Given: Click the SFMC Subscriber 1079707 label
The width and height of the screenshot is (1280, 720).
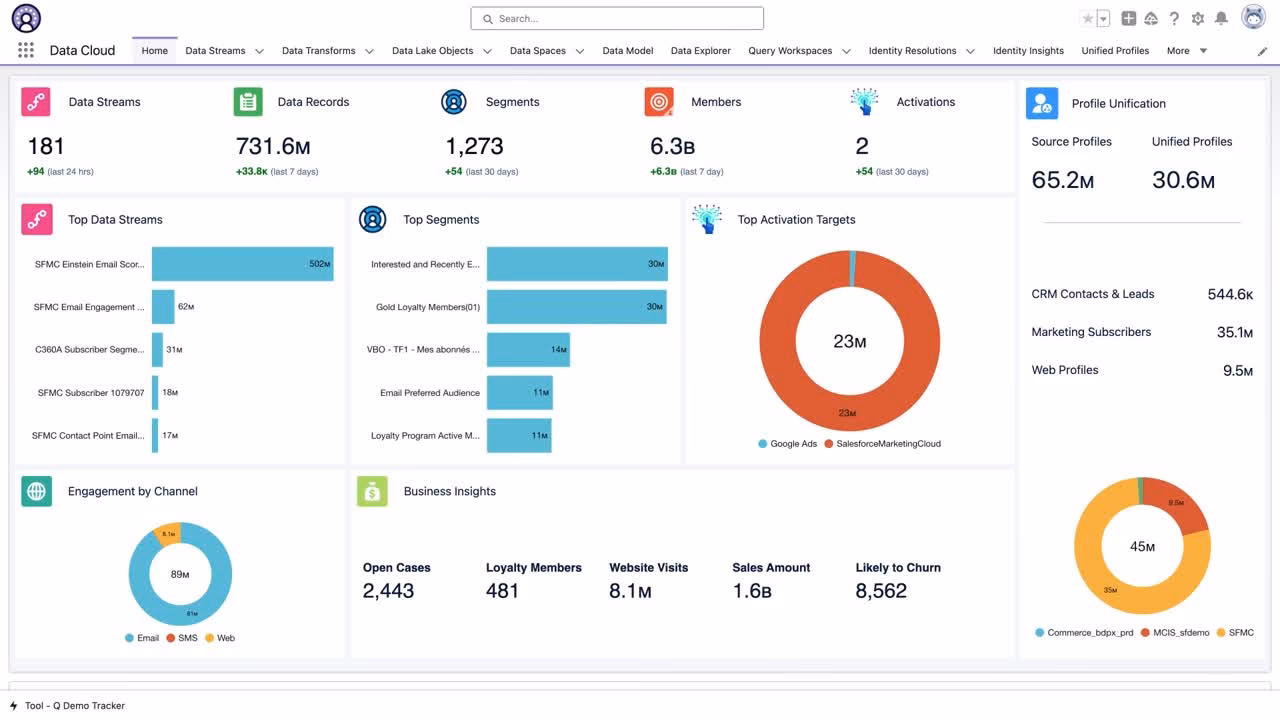Looking at the screenshot, I should [91, 393].
